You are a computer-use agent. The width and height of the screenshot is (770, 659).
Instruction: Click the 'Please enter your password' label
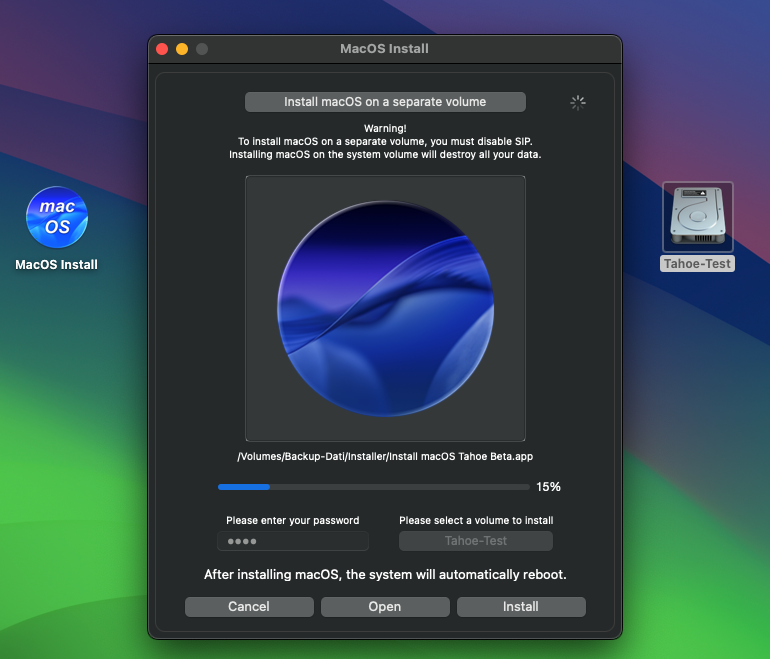[293, 521]
